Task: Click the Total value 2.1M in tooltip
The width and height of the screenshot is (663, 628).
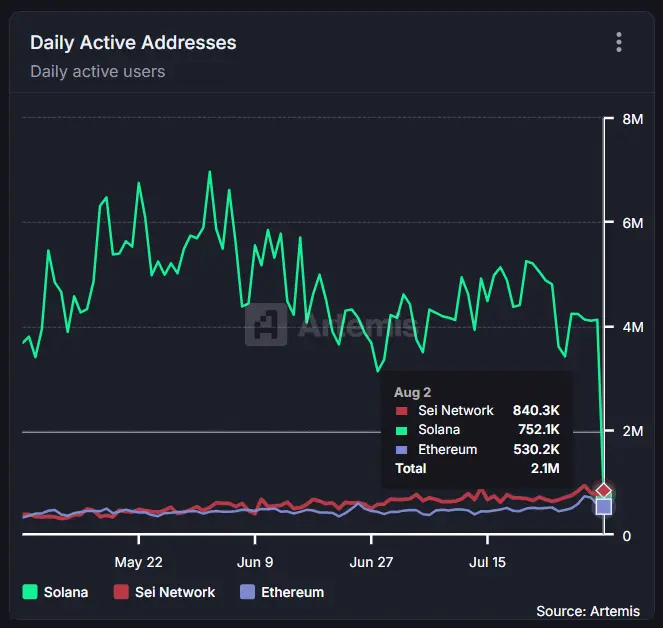Action: coord(545,469)
